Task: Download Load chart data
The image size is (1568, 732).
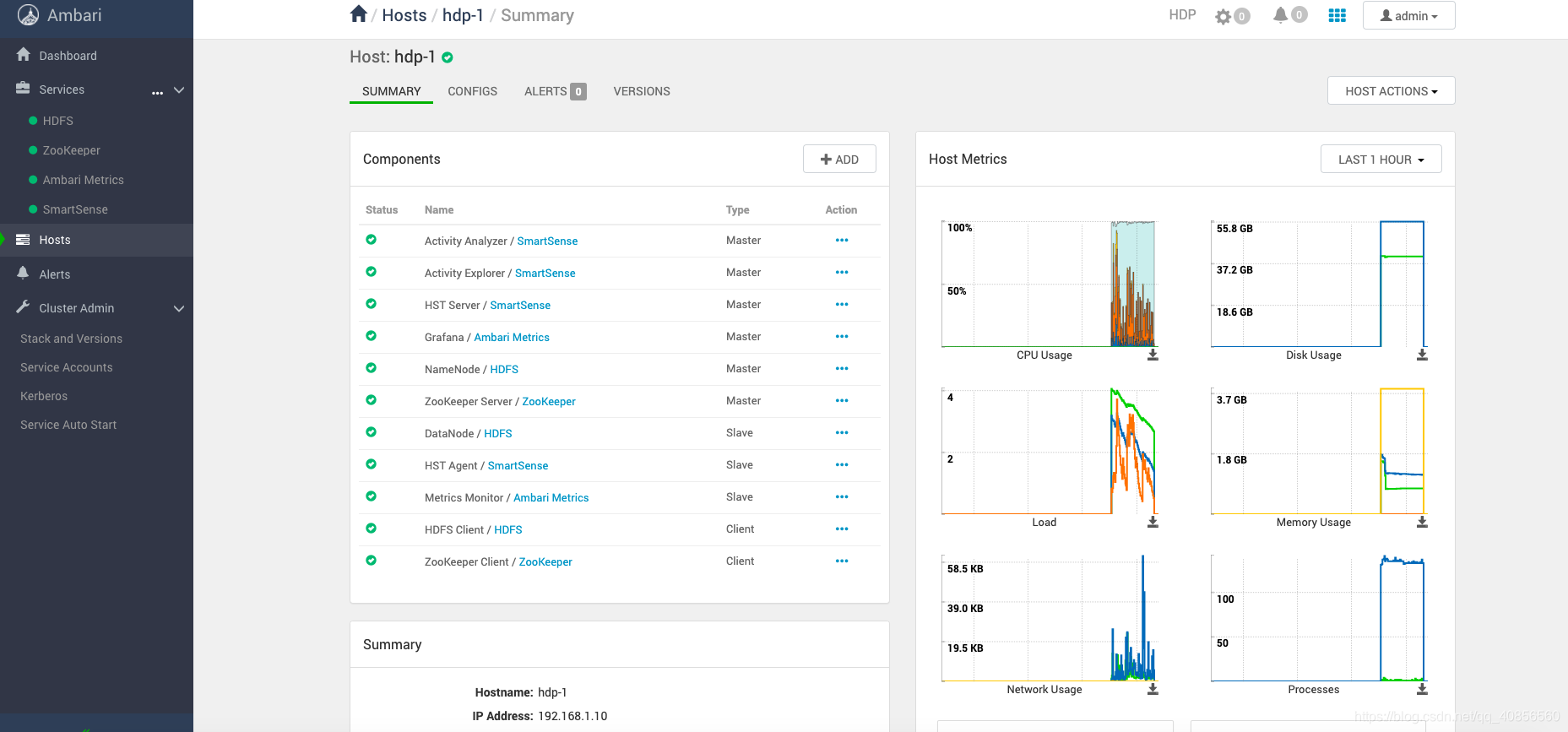Action: click(x=1153, y=523)
